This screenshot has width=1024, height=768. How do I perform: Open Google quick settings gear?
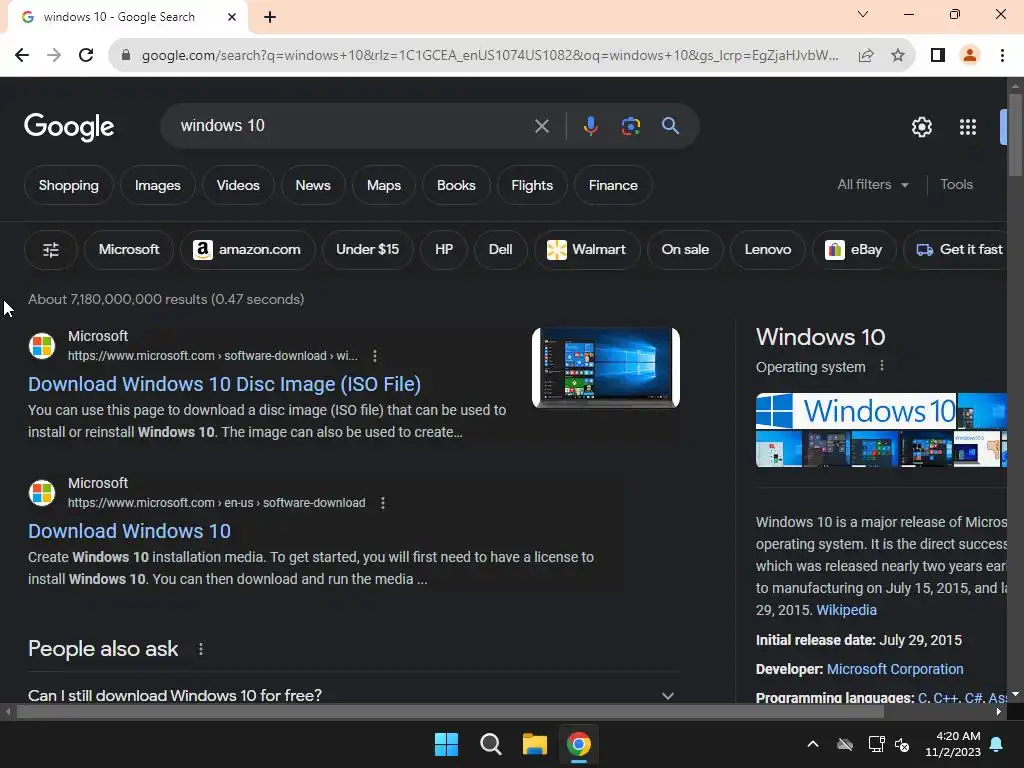pos(921,127)
